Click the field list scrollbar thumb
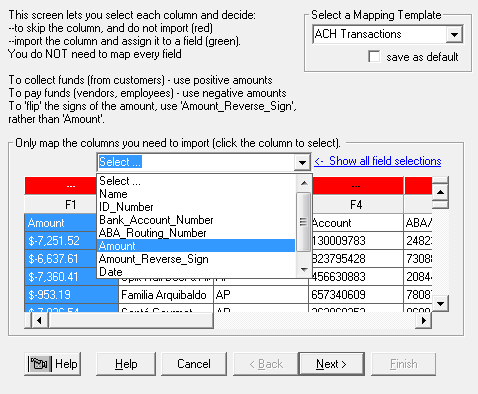 304,222
